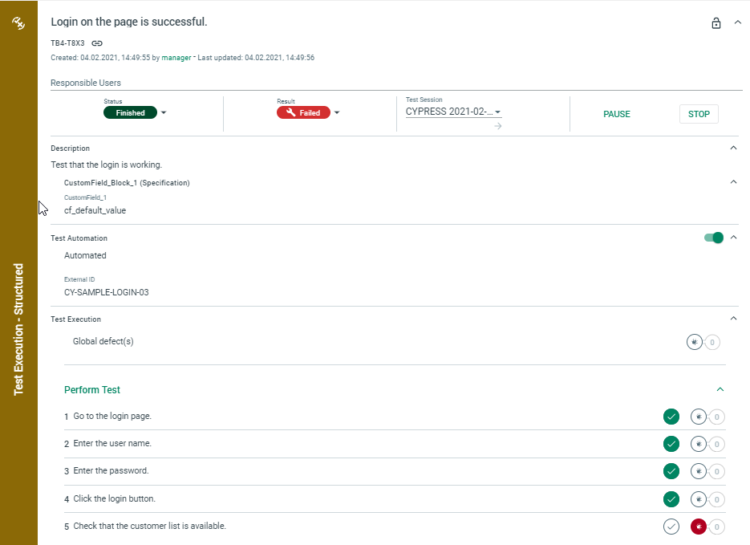Screen dimensions: 750x545
Task: Click the title Login on the page is successful
Action: coord(129,22)
